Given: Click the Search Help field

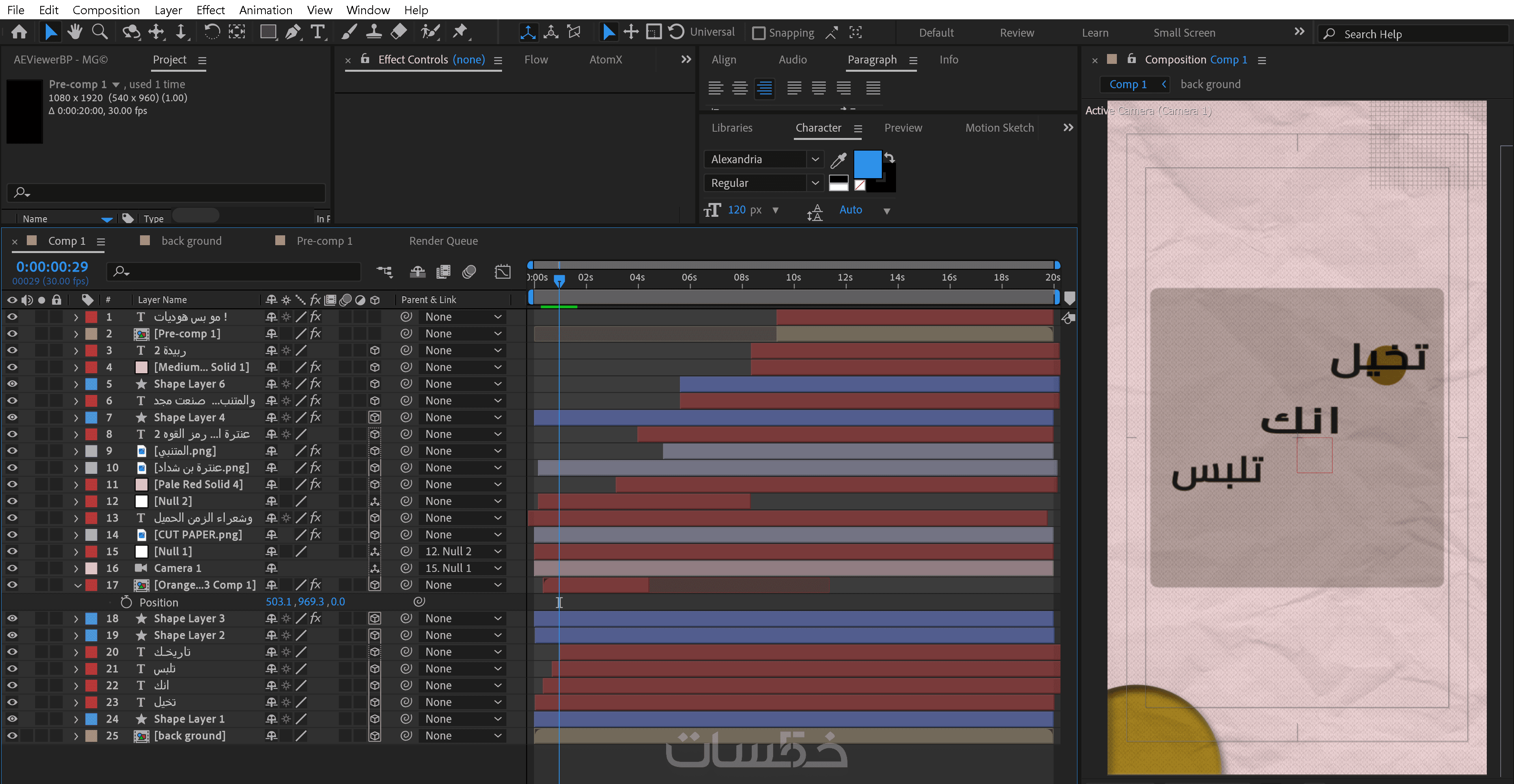Looking at the screenshot, I should (1413, 34).
